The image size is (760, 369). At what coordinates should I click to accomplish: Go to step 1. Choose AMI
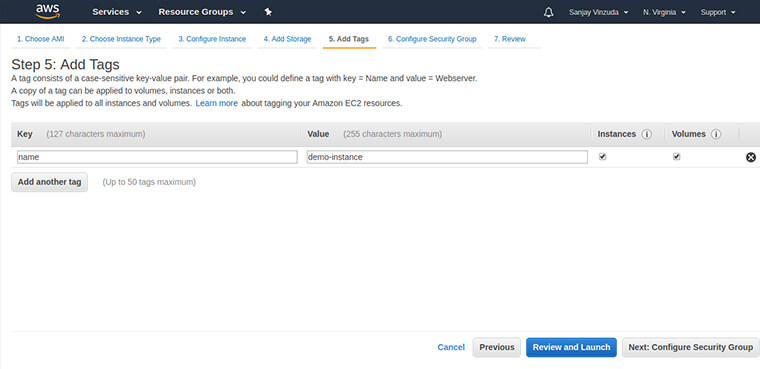[41, 39]
